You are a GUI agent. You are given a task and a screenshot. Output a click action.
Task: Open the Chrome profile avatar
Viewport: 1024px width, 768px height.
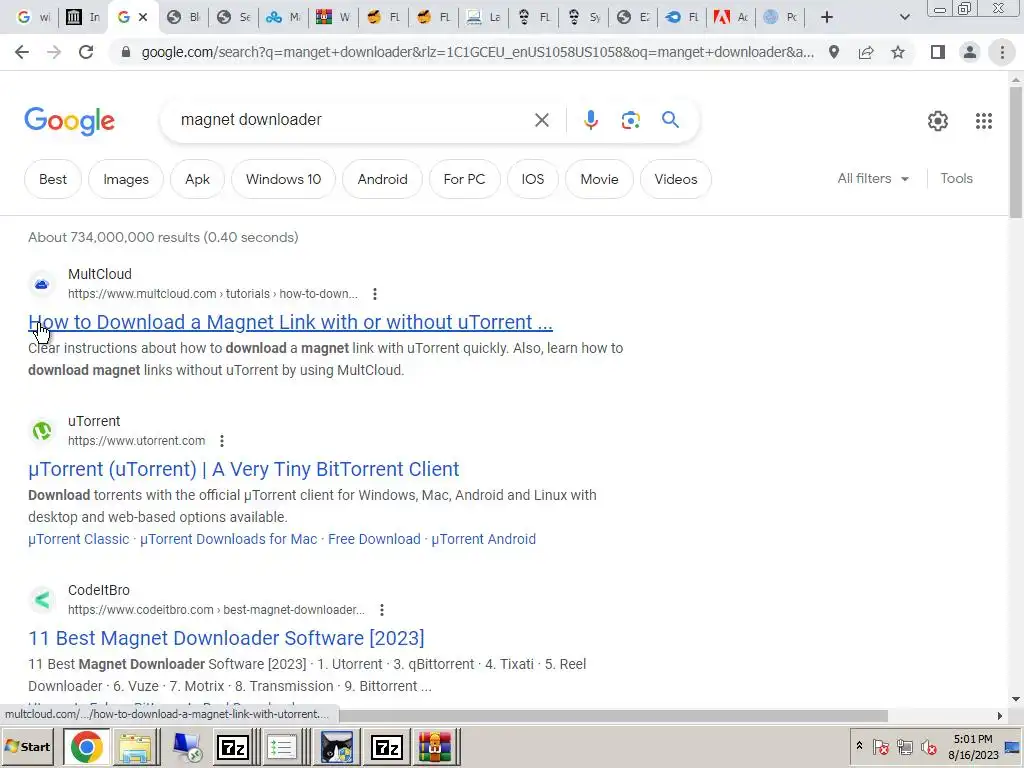point(970,52)
